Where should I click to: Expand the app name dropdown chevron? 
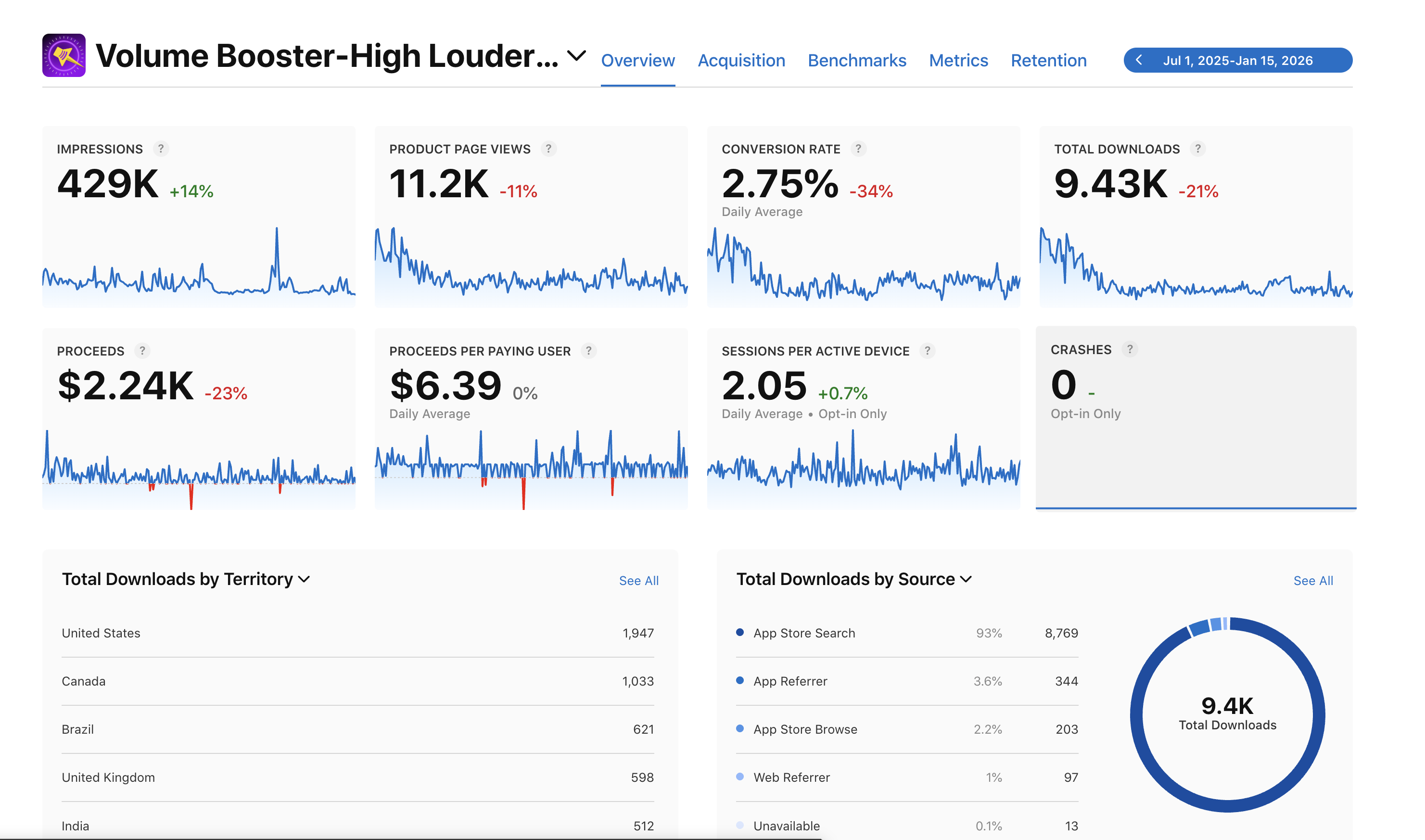click(x=576, y=56)
